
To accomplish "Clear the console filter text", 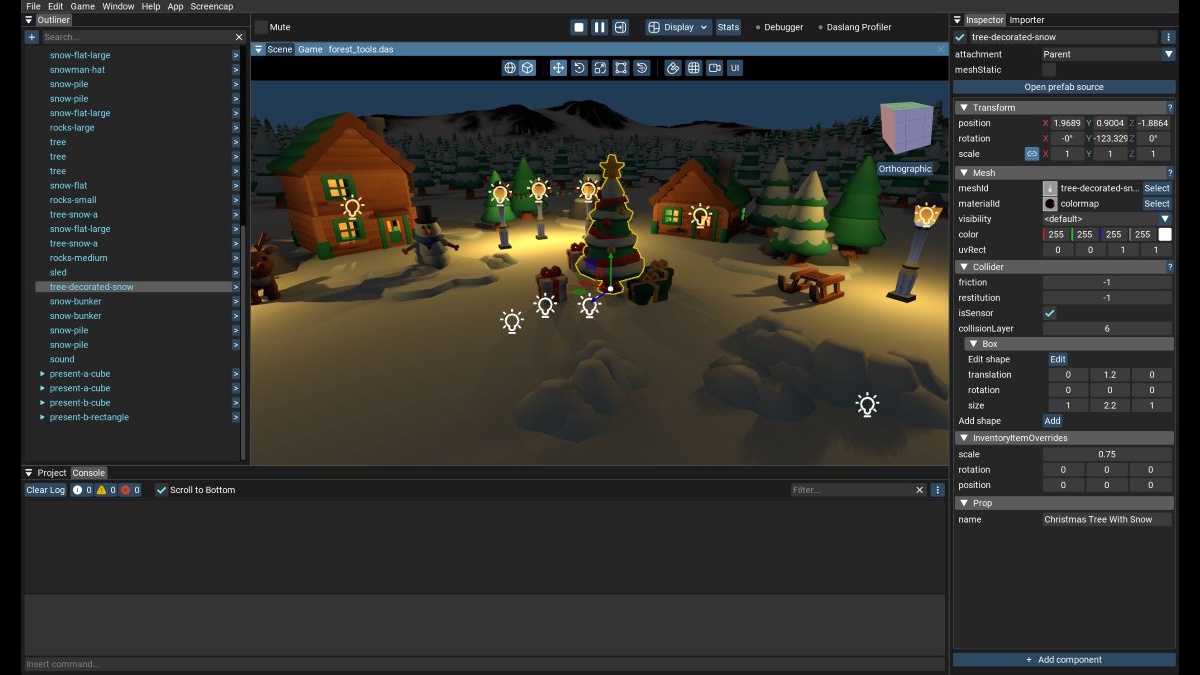I will click(920, 490).
